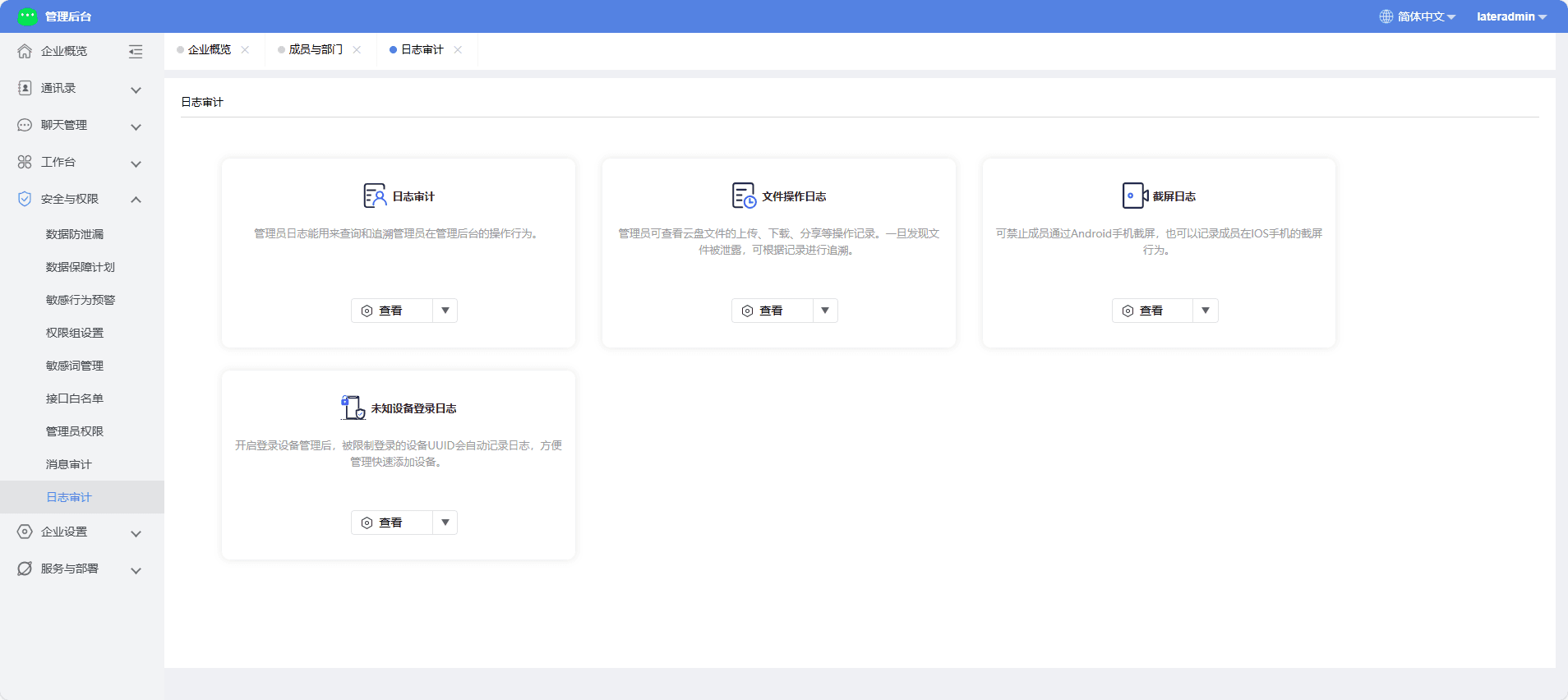Image resolution: width=1568 pixels, height=700 pixels.
Task: Click the 日志审计 card icon
Action: point(375,196)
